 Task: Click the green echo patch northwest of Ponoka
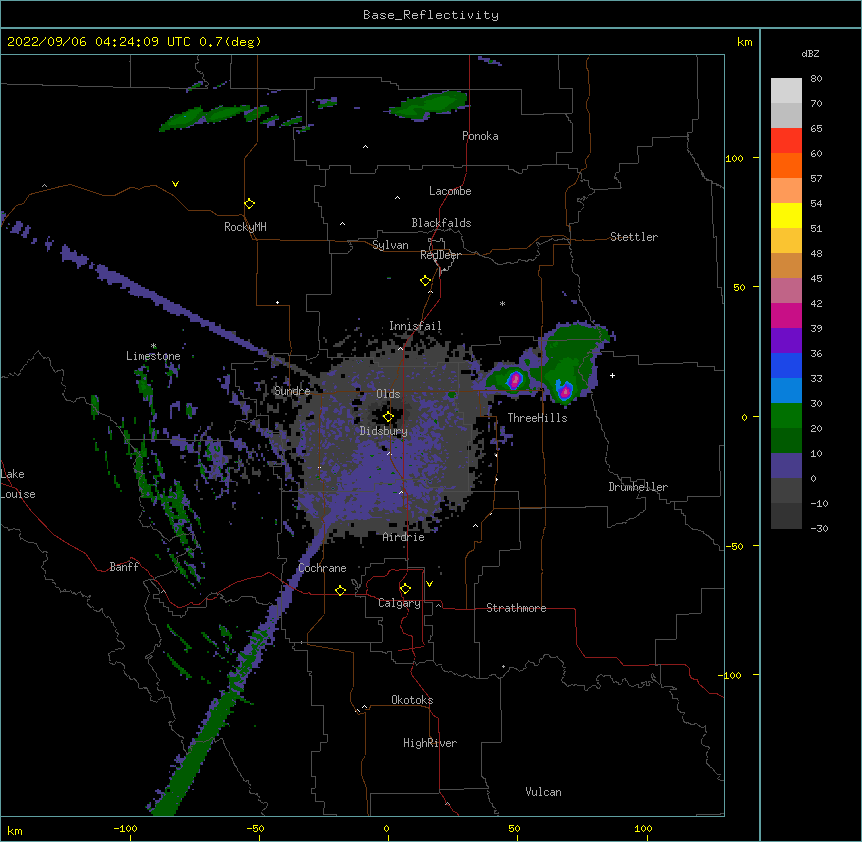[x=429, y=105]
